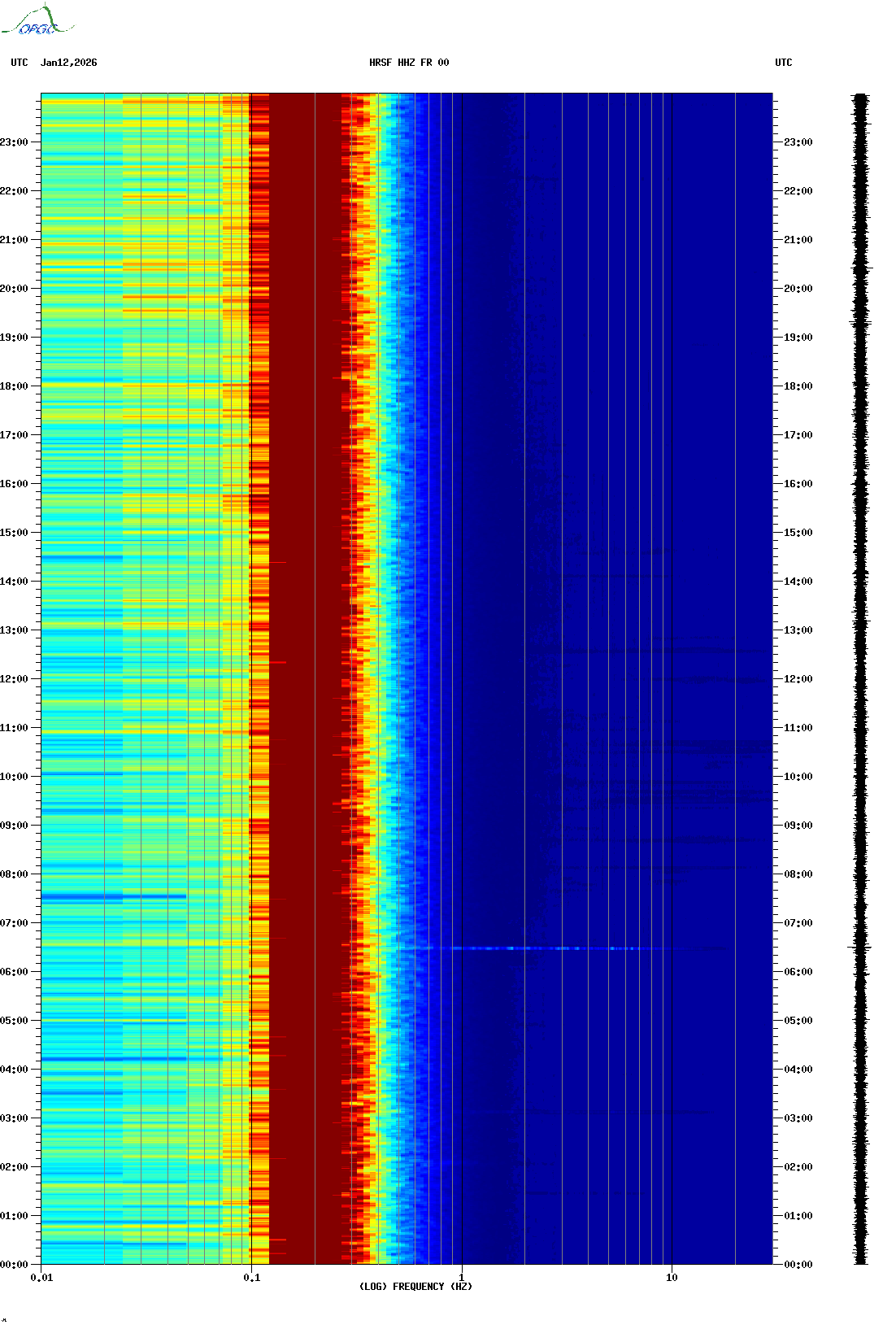Click the 06:00 label on right time axis
Image resolution: width=896 pixels, height=1329 pixels.
coord(798,972)
